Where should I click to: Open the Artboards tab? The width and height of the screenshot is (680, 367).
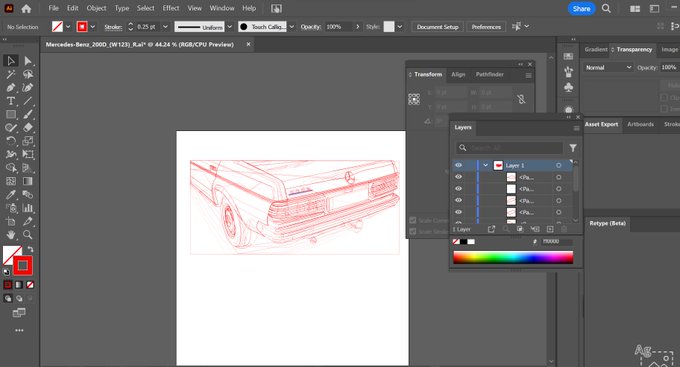[x=641, y=125]
